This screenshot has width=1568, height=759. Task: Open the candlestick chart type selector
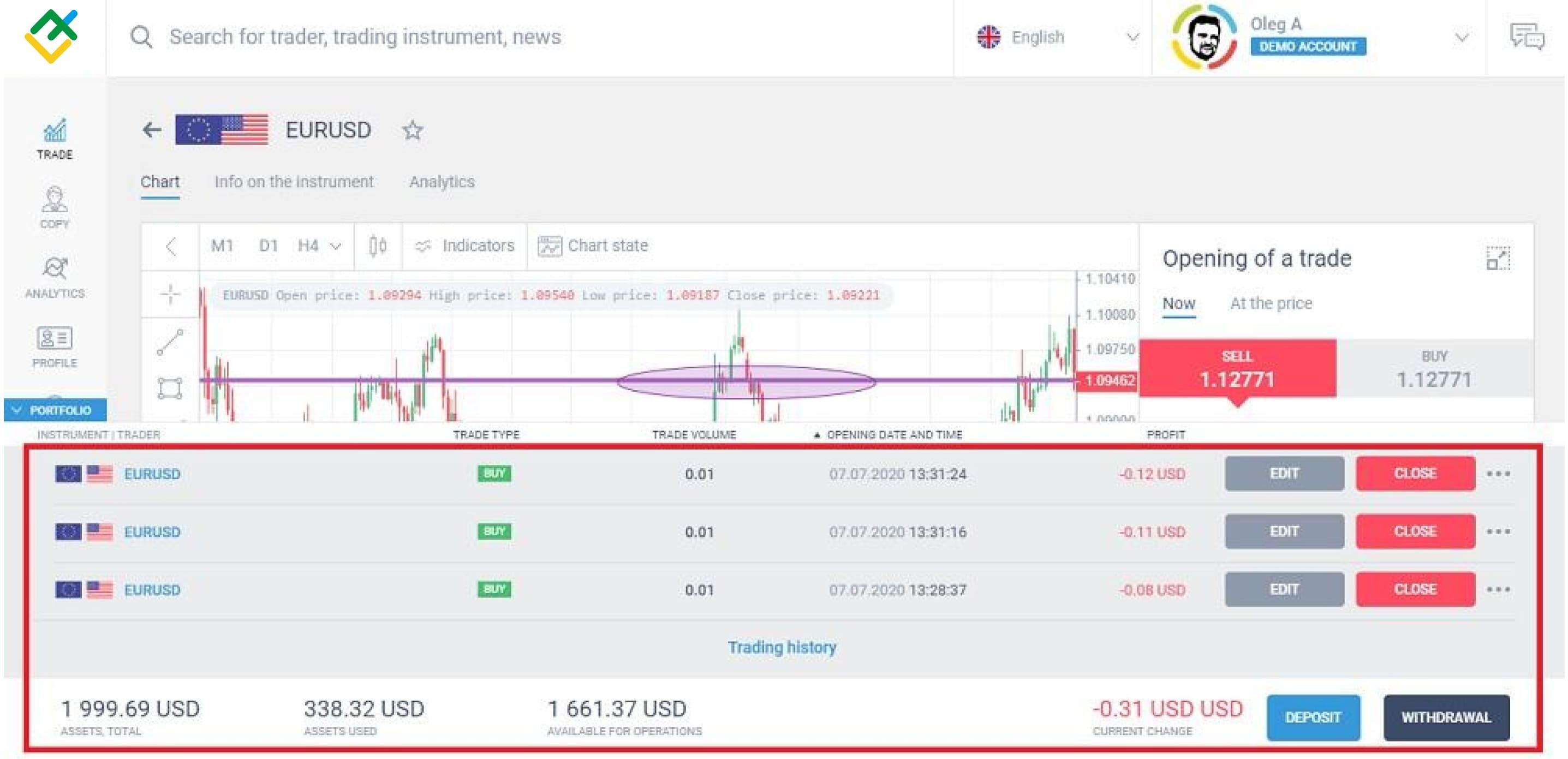tap(376, 246)
